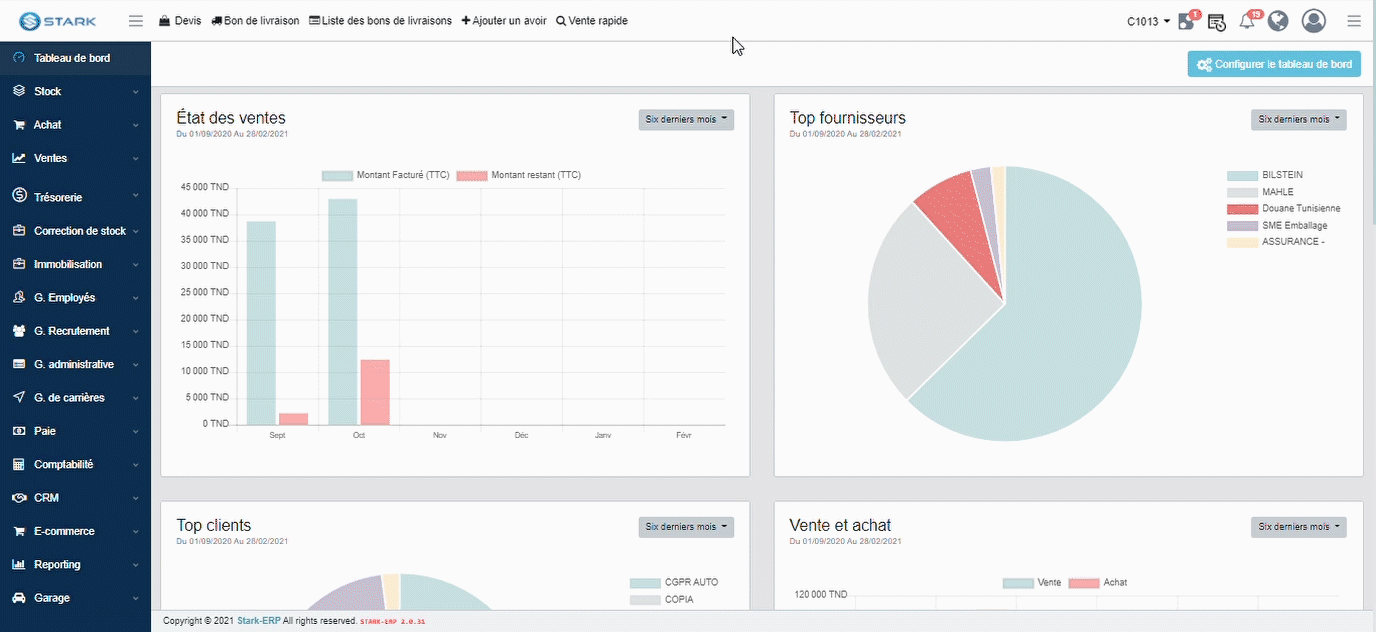Open Bon de livraison shortcut
1376x632 pixels.
click(x=255, y=21)
